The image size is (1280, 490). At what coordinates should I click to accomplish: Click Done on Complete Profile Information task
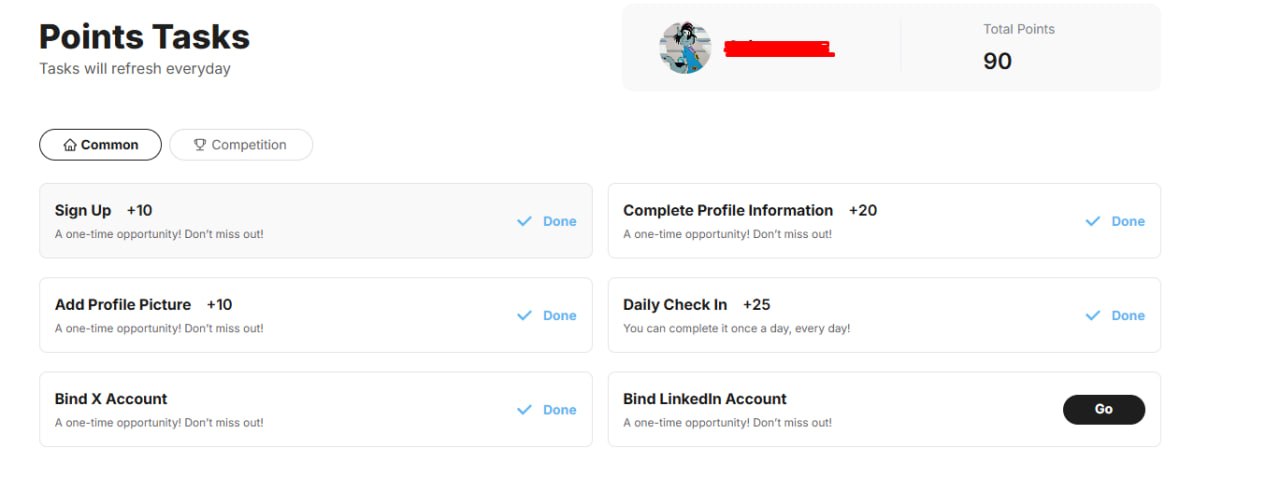[x=1128, y=221]
